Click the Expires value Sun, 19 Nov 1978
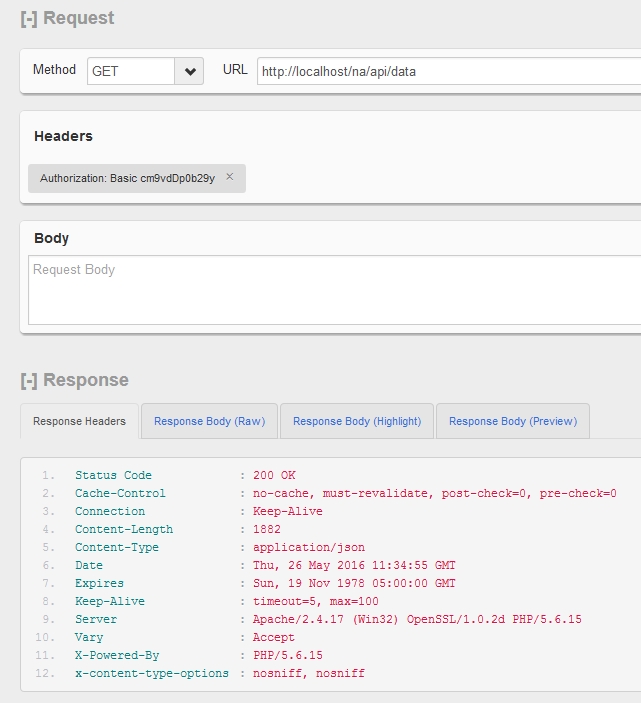The height and width of the screenshot is (703, 641). pos(354,583)
